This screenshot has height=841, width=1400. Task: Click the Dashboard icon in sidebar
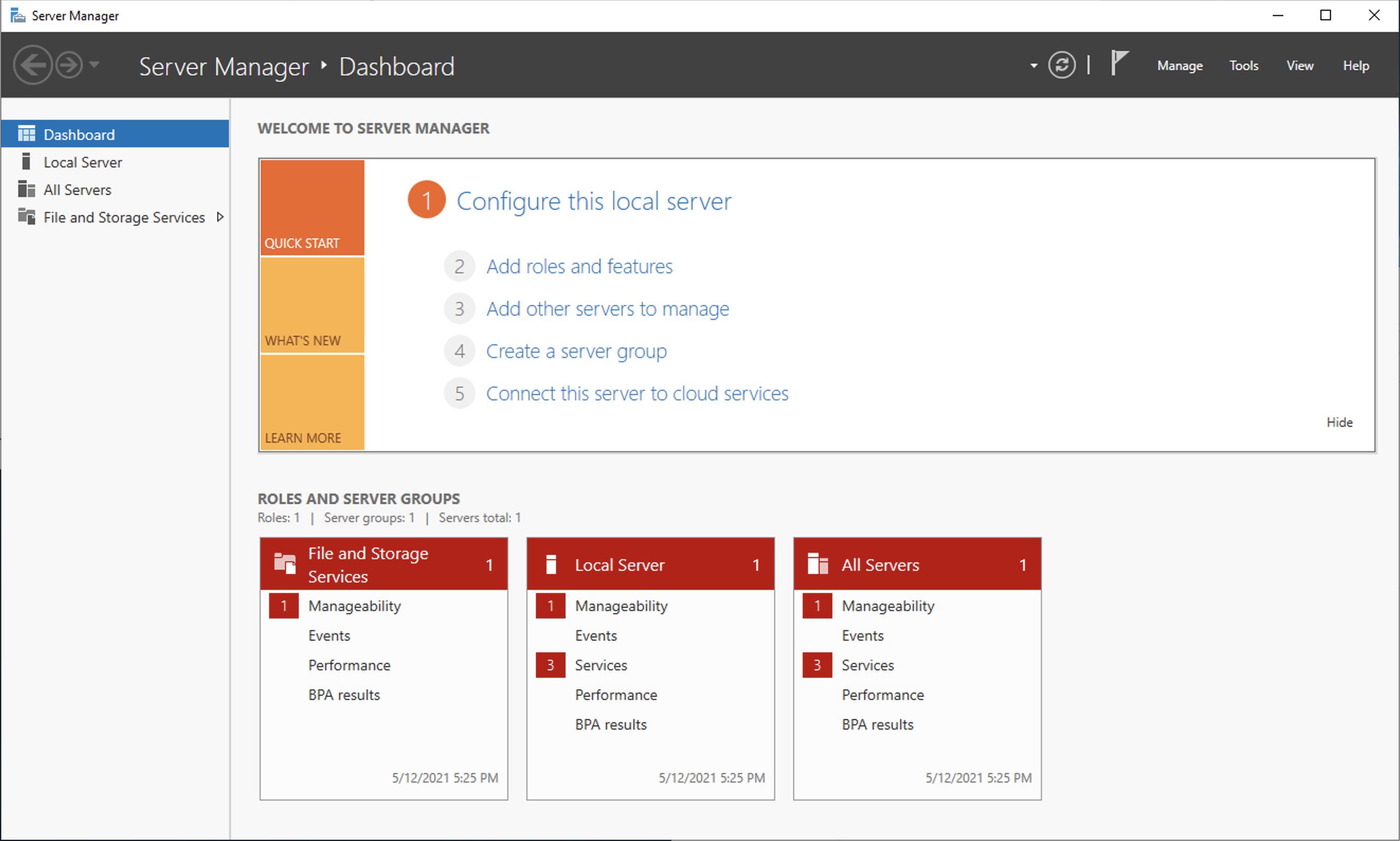coord(26,134)
